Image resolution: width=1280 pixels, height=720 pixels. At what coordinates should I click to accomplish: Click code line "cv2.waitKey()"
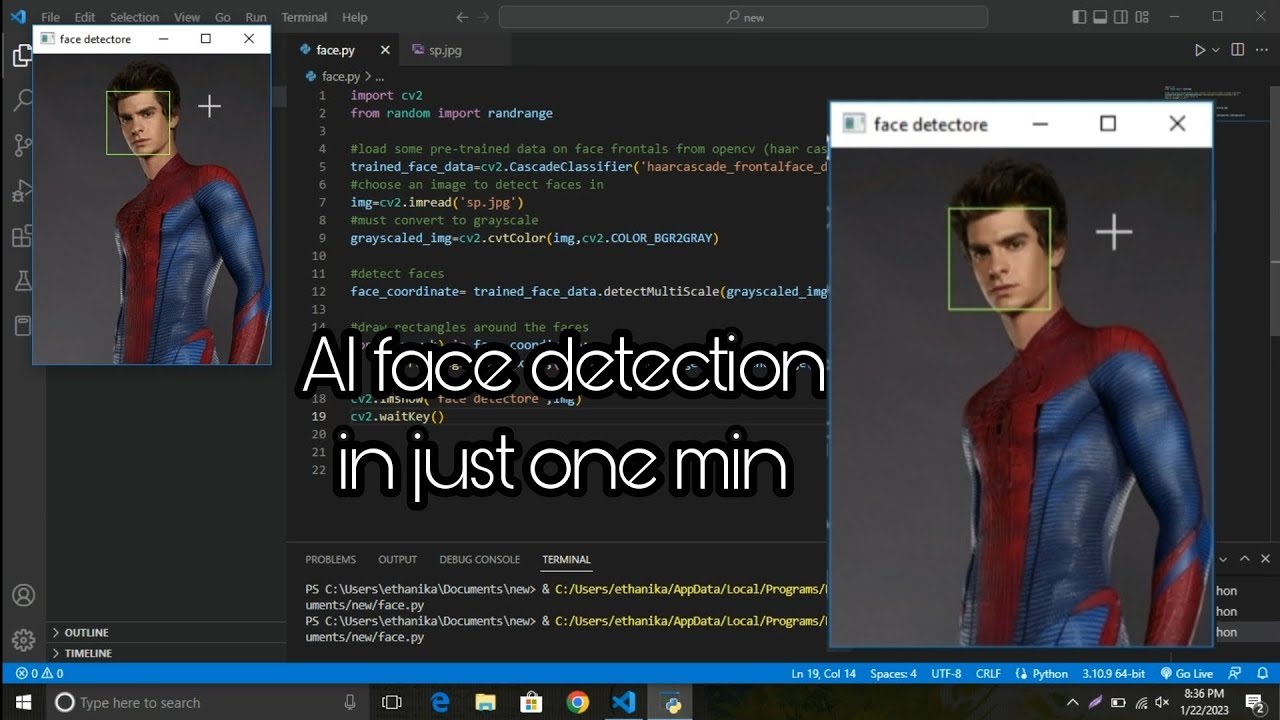click(x=397, y=416)
